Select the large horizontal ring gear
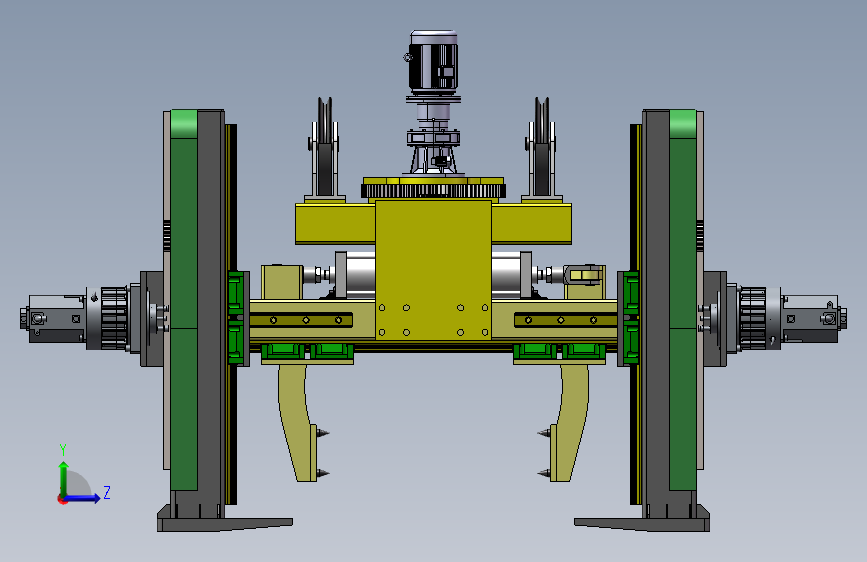 (433, 191)
